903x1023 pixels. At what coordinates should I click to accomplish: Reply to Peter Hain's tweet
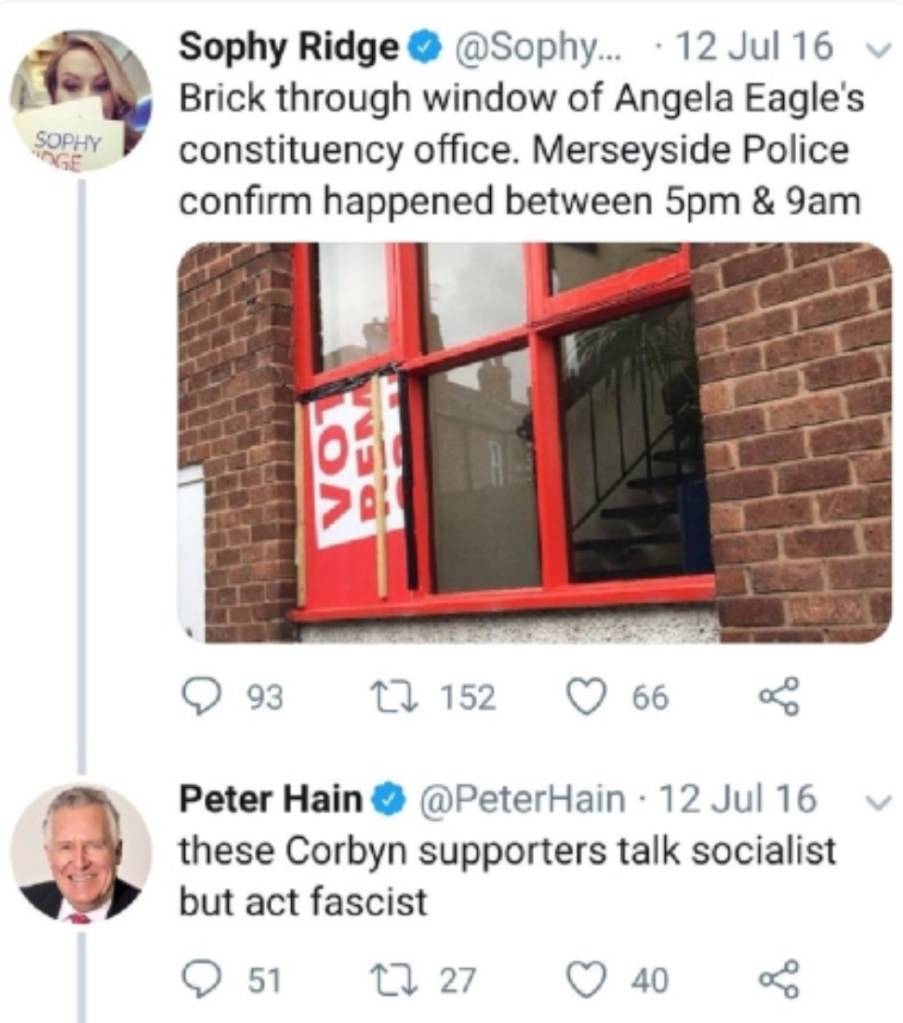tap(202, 980)
